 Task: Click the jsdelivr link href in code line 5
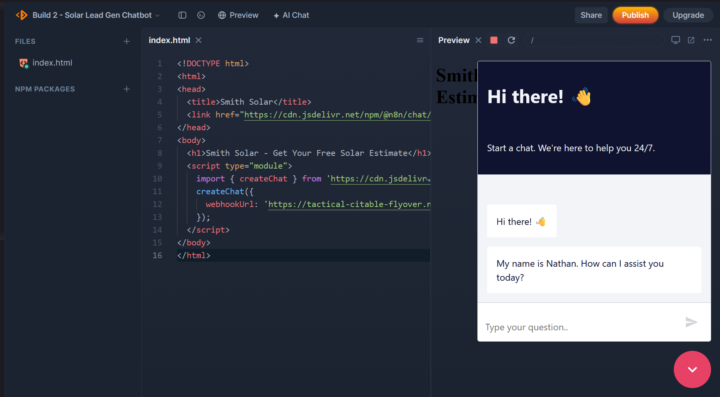pyautogui.click(x=337, y=115)
